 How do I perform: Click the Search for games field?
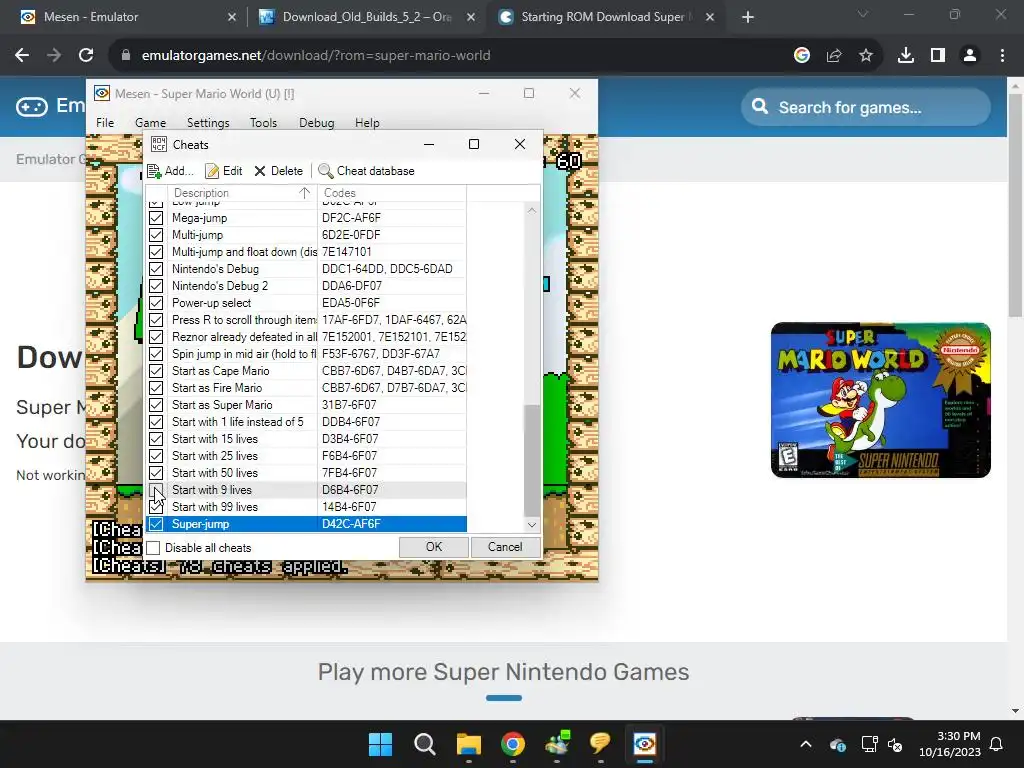tap(865, 107)
